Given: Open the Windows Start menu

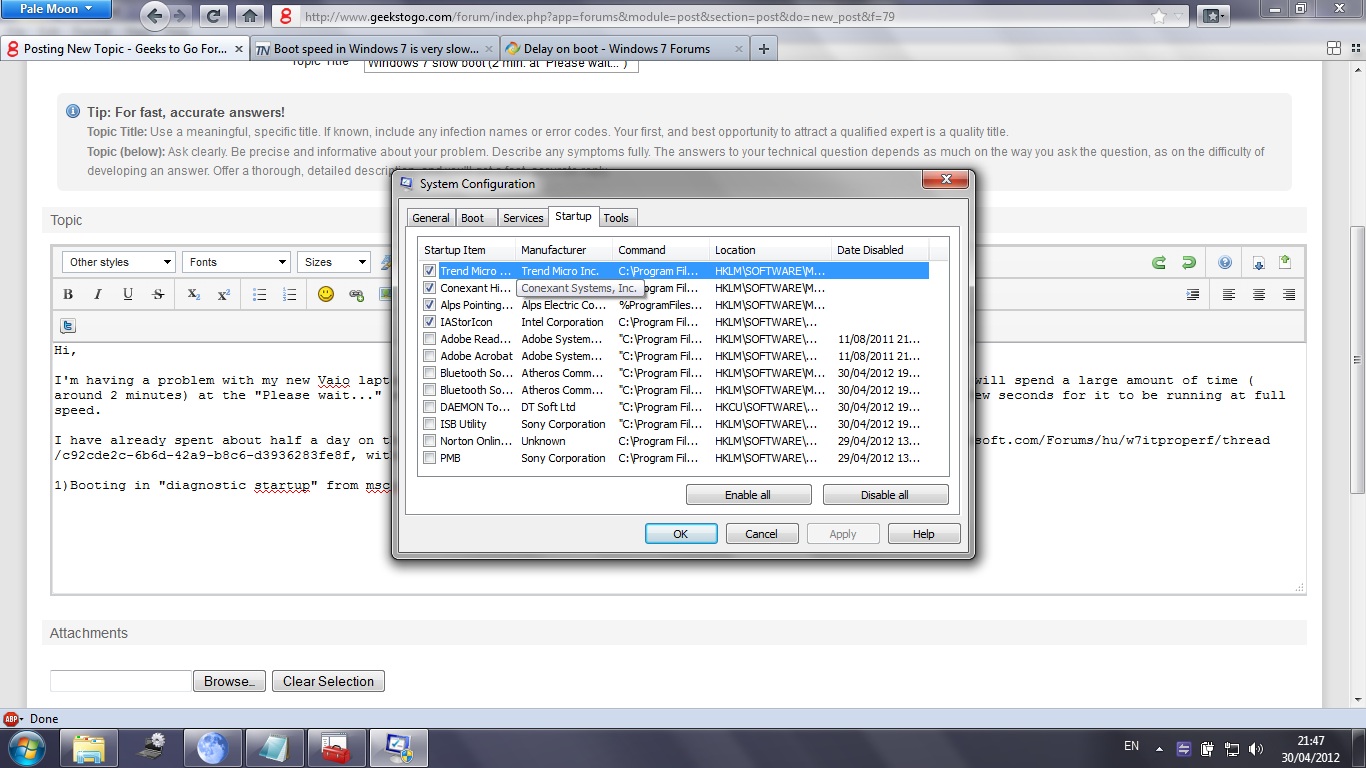Looking at the screenshot, I should (x=26, y=747).
